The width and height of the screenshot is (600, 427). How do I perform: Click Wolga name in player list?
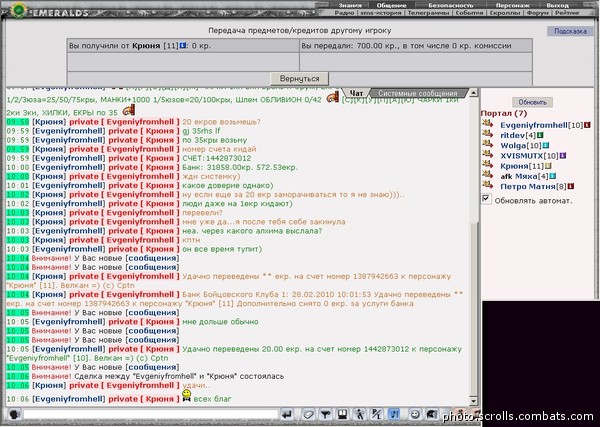click(x=513, y=145)
